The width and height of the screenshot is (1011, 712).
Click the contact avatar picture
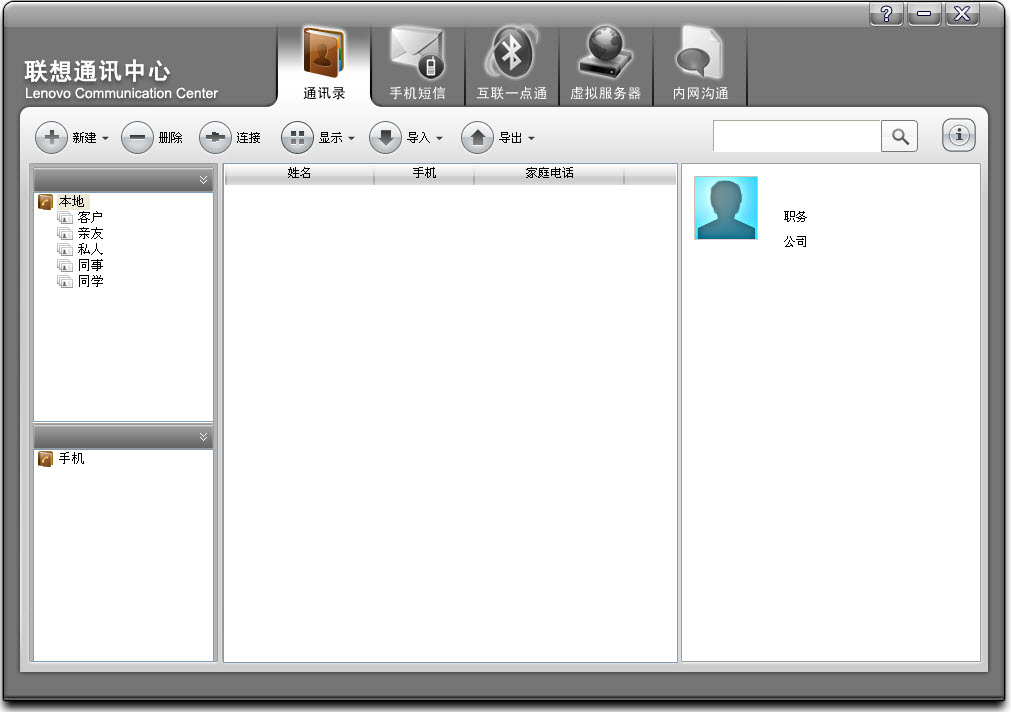pos(725,208)
